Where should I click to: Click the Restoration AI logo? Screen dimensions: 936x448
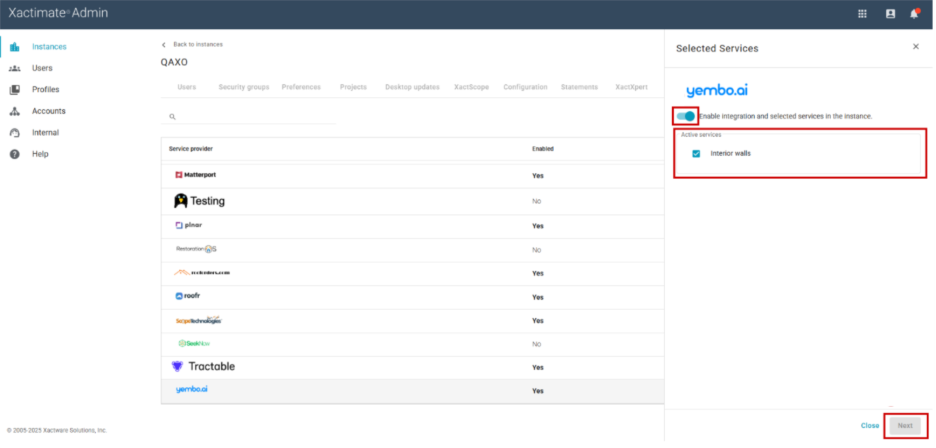click(x=196, y=249)
